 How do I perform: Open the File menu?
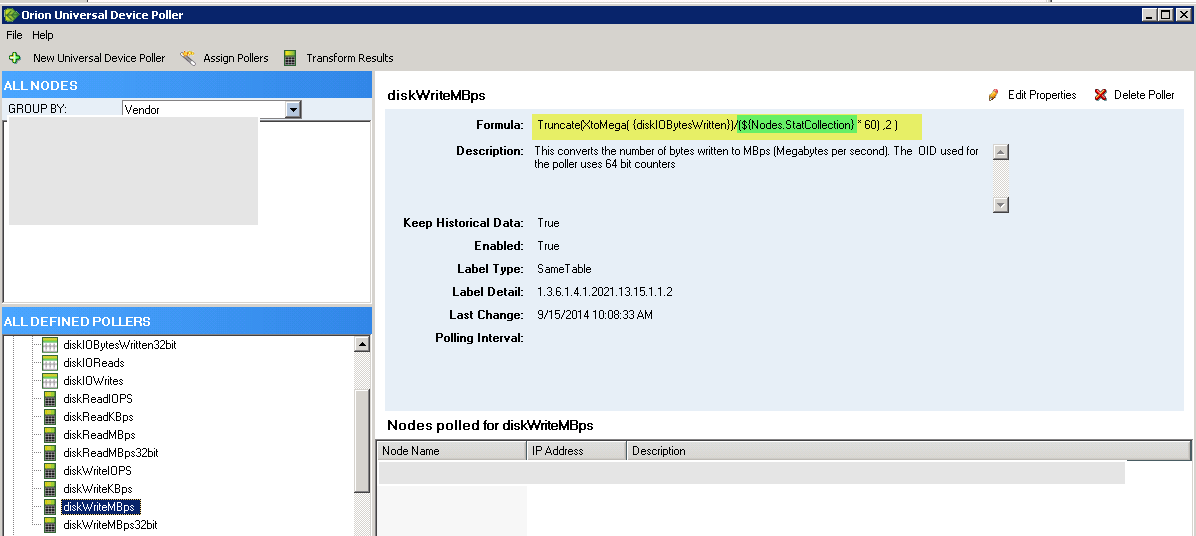click(x=15, y=35)
